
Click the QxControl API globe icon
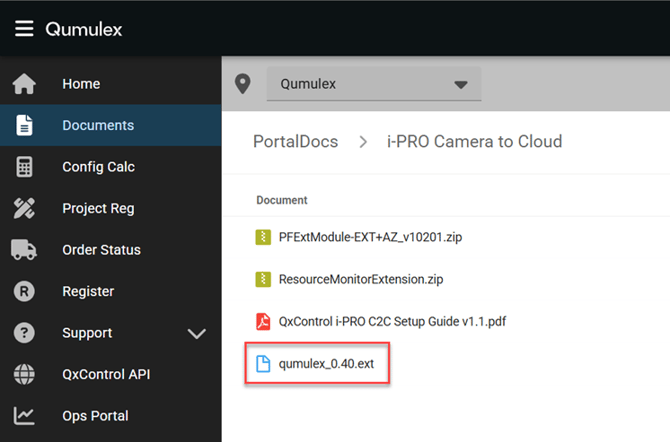(x=24, y=375)
